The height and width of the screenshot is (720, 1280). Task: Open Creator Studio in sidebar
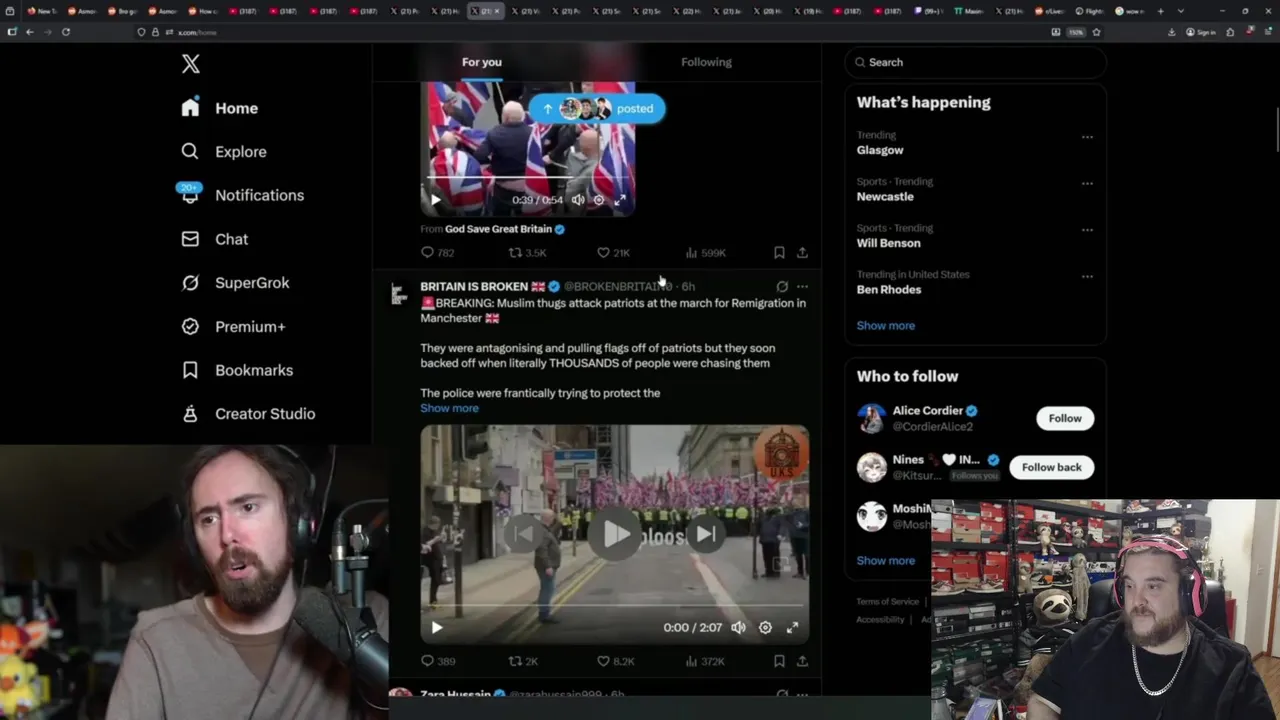coord(249,414)
